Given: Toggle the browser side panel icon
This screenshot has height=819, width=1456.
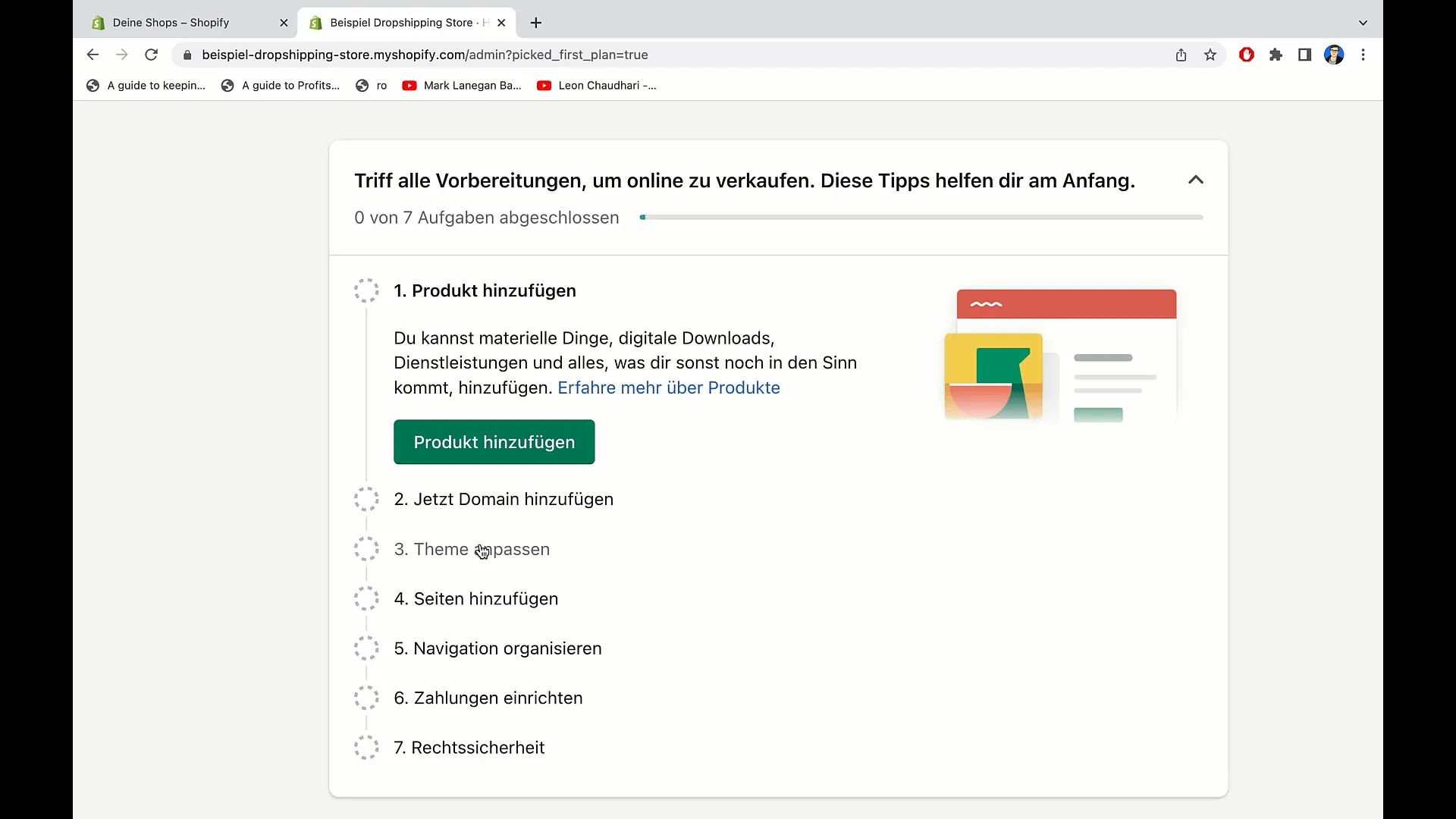Looking at the screenshot, I should click(x=1304, y=55).
